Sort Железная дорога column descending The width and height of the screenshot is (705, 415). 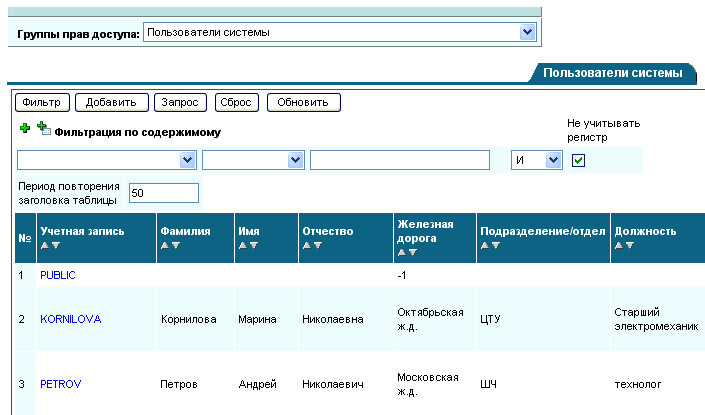pos(413,253)
